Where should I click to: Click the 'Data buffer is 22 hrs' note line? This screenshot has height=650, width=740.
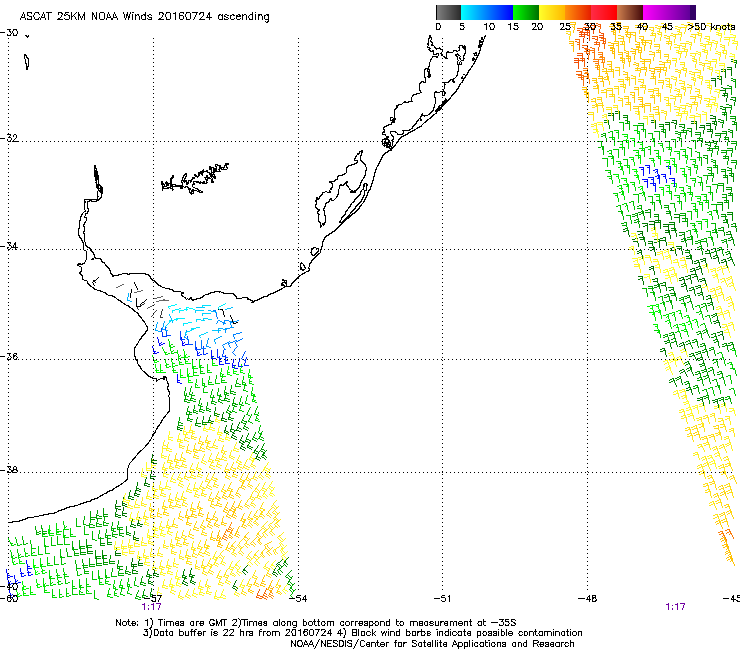pyautogui.click(x=362, y=633)
